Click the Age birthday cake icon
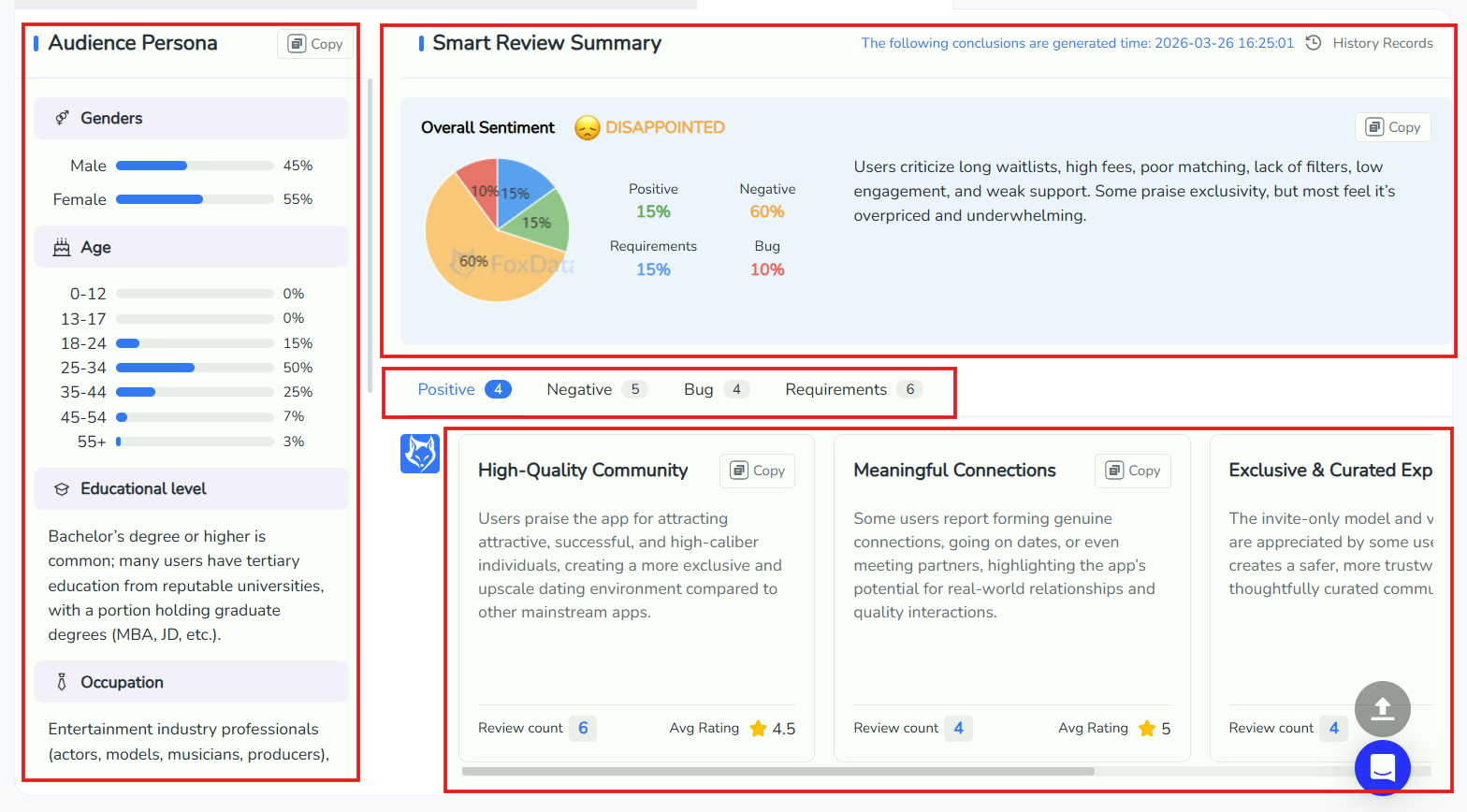 pyautogui.click(x=62, y=247)
